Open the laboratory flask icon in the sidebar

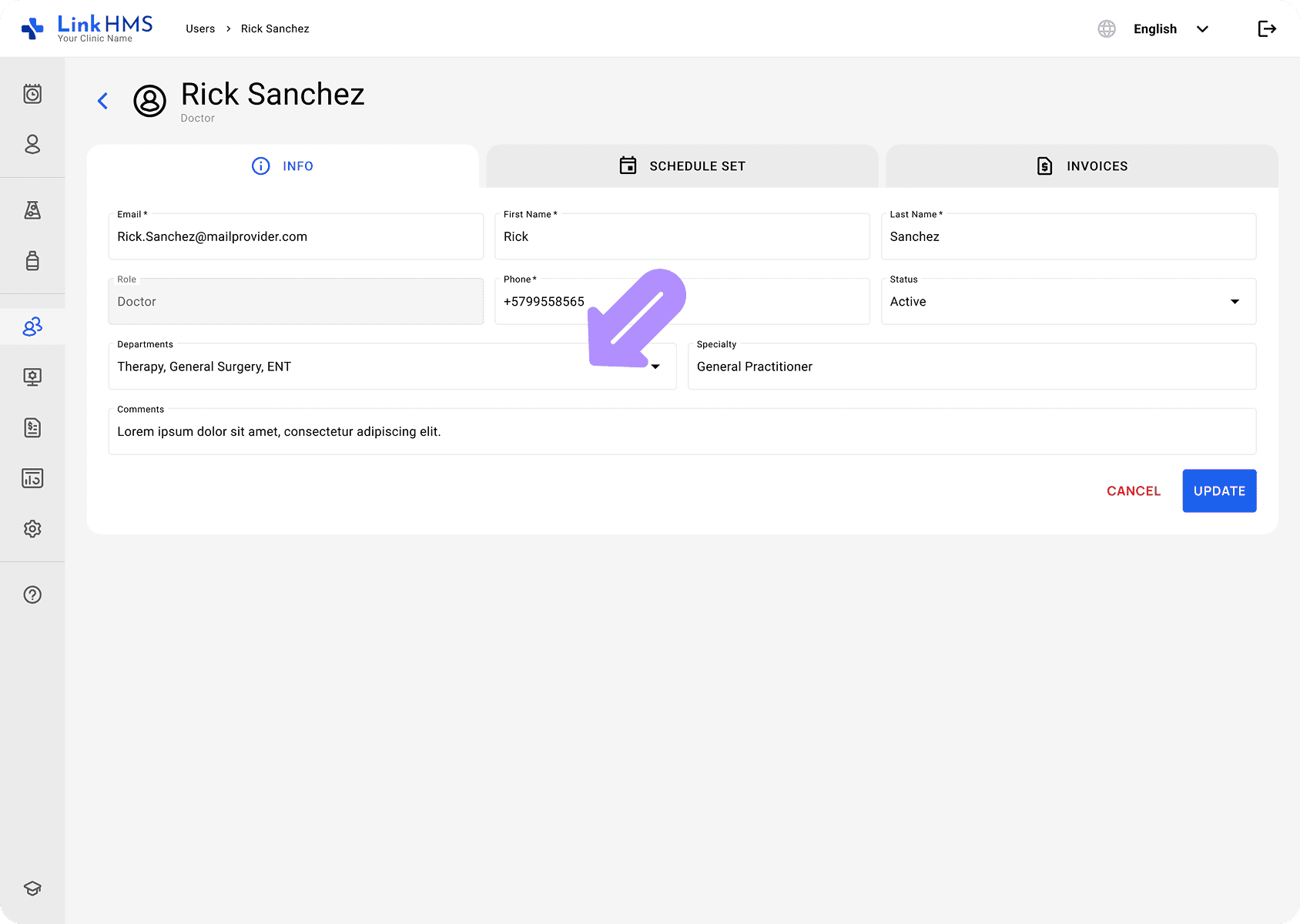tap(32, 210)
